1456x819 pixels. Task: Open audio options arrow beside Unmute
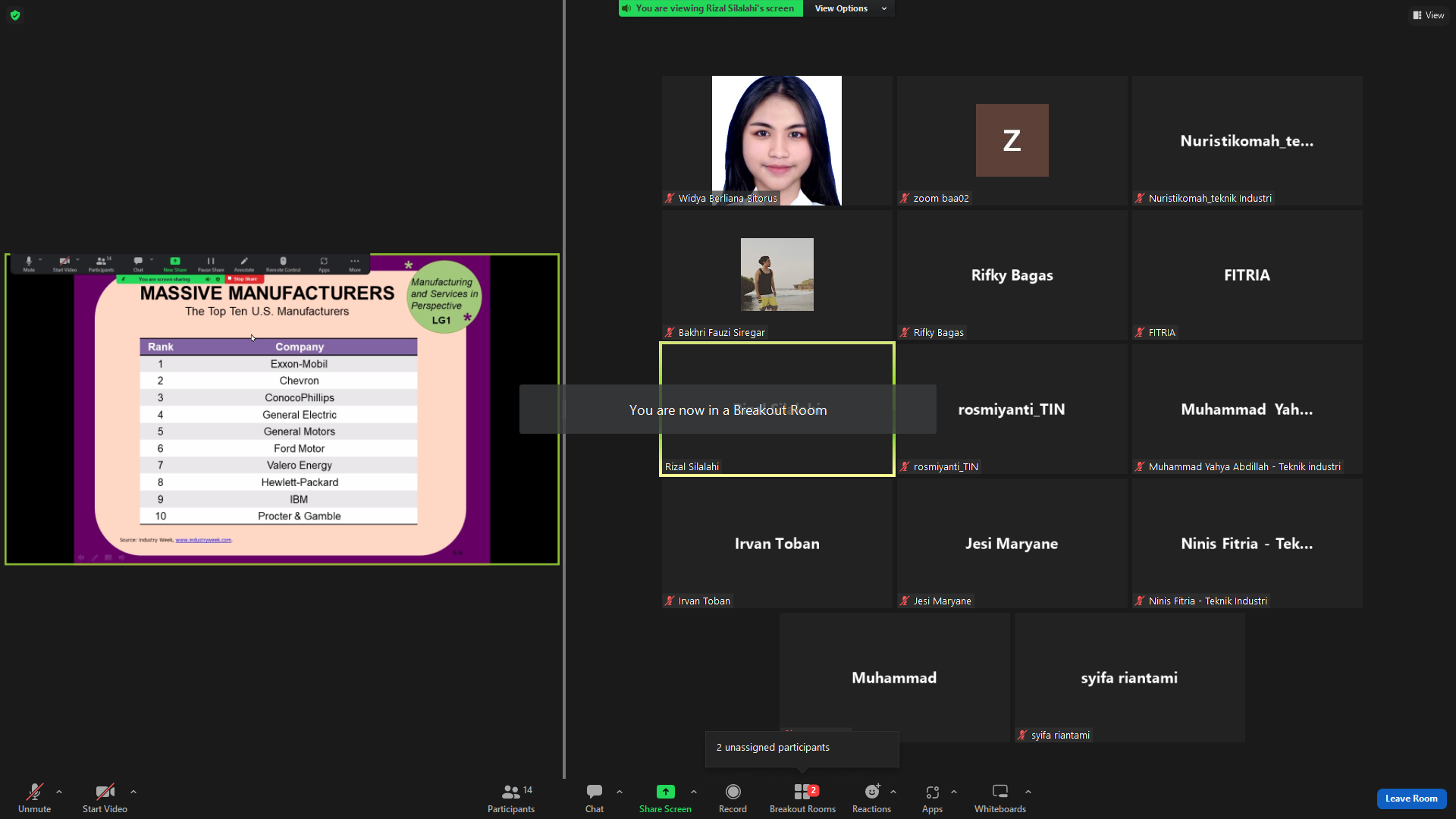tap(59, 792)
